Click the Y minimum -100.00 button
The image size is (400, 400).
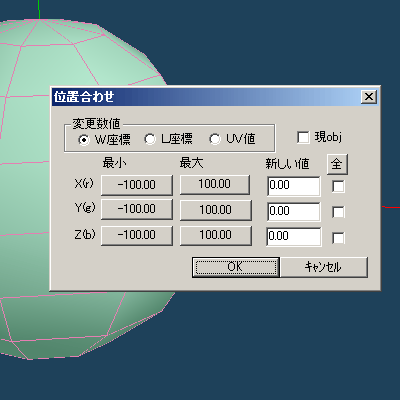click(137, 209)
